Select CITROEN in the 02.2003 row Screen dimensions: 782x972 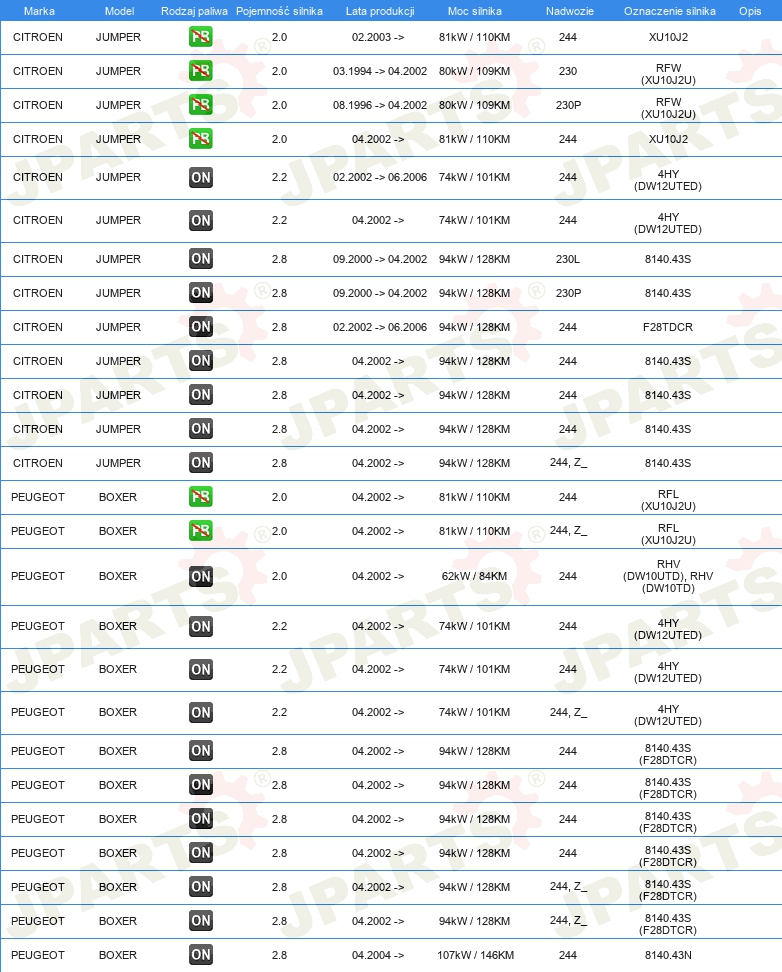coord(38,37)
